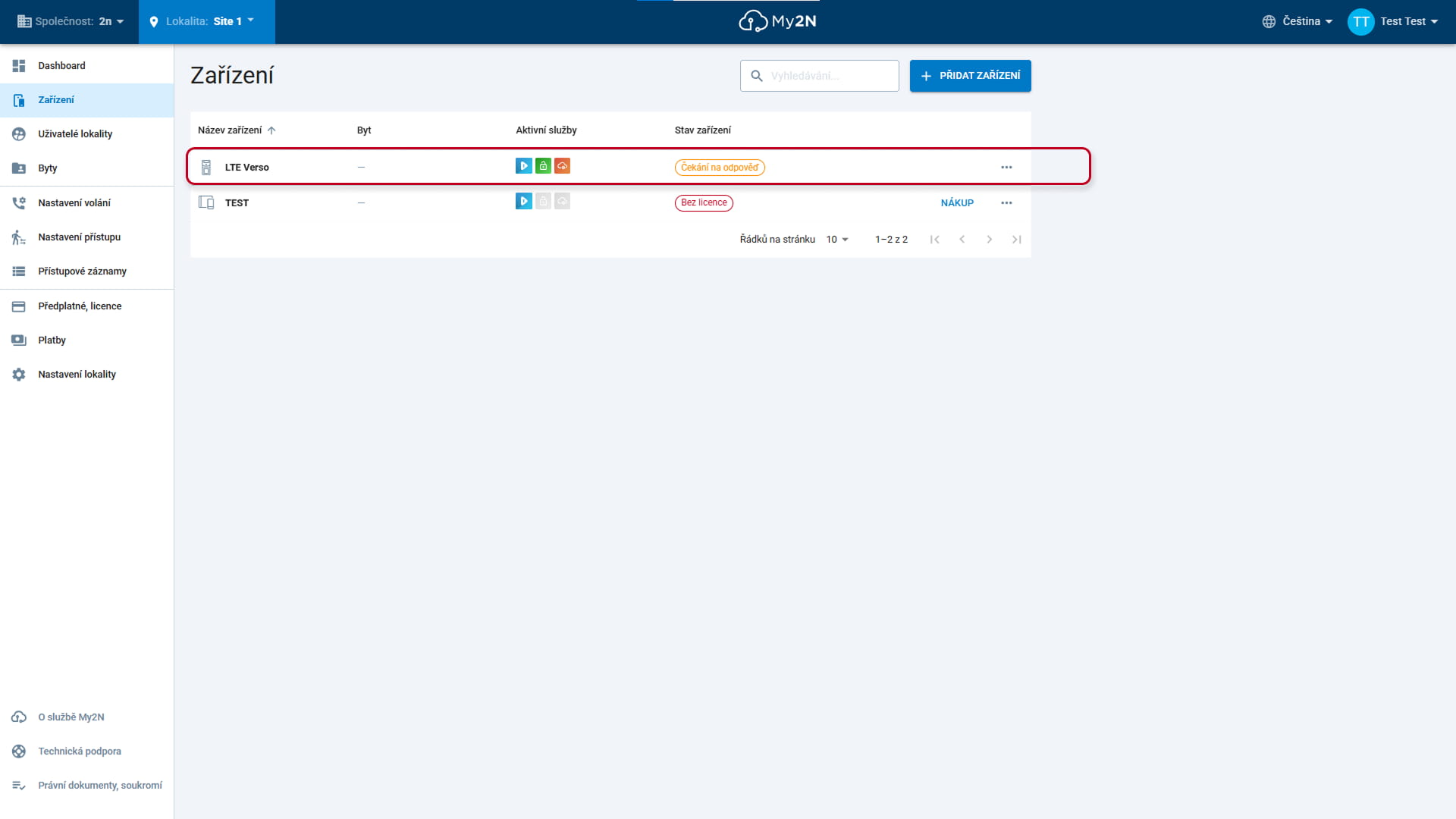
Task: Click the Nastavení volání phone icon
Action: point(19,203)
